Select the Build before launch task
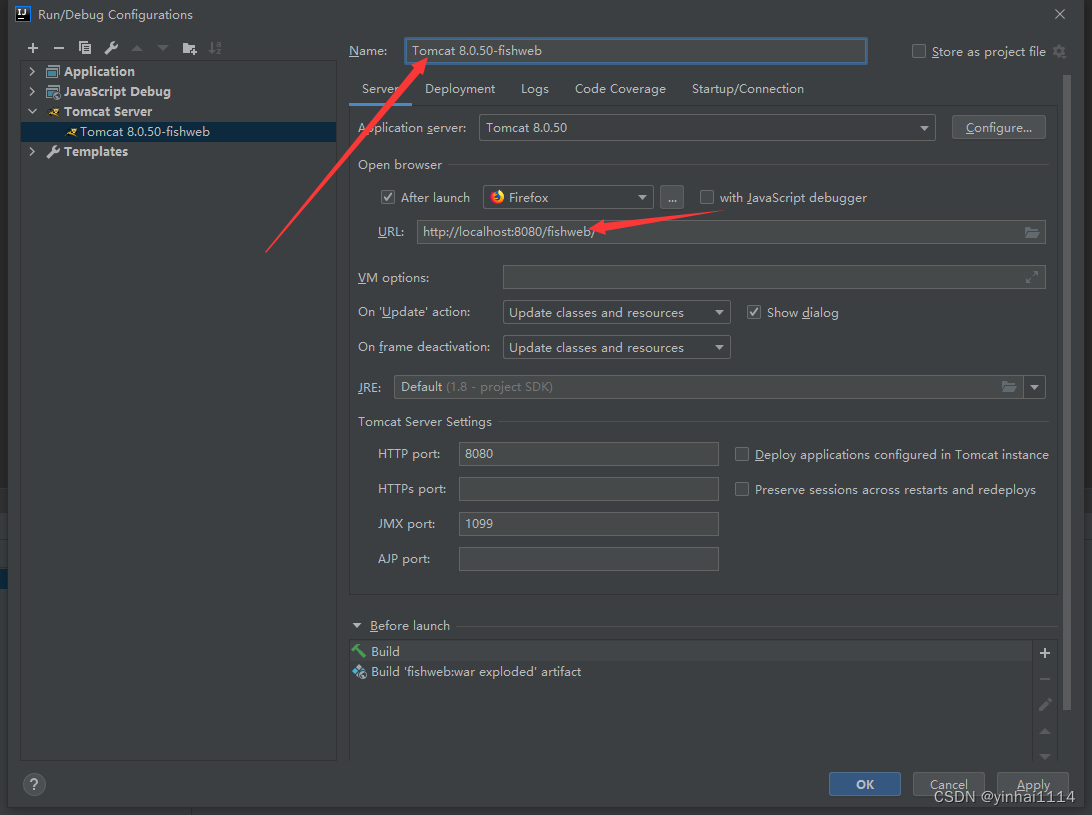Image resolution: width=1092 pixels, height=815 pixels. coord(690,651)
